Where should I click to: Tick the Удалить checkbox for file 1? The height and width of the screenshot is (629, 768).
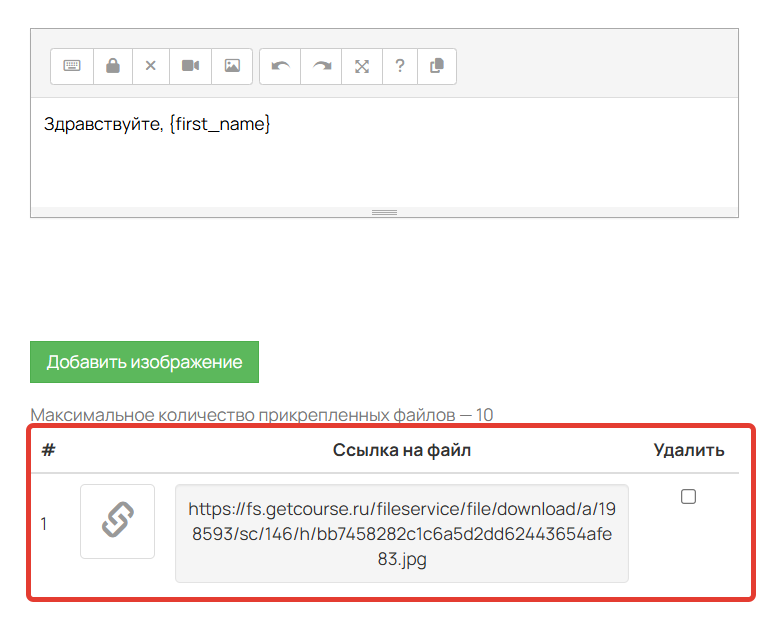688,497
